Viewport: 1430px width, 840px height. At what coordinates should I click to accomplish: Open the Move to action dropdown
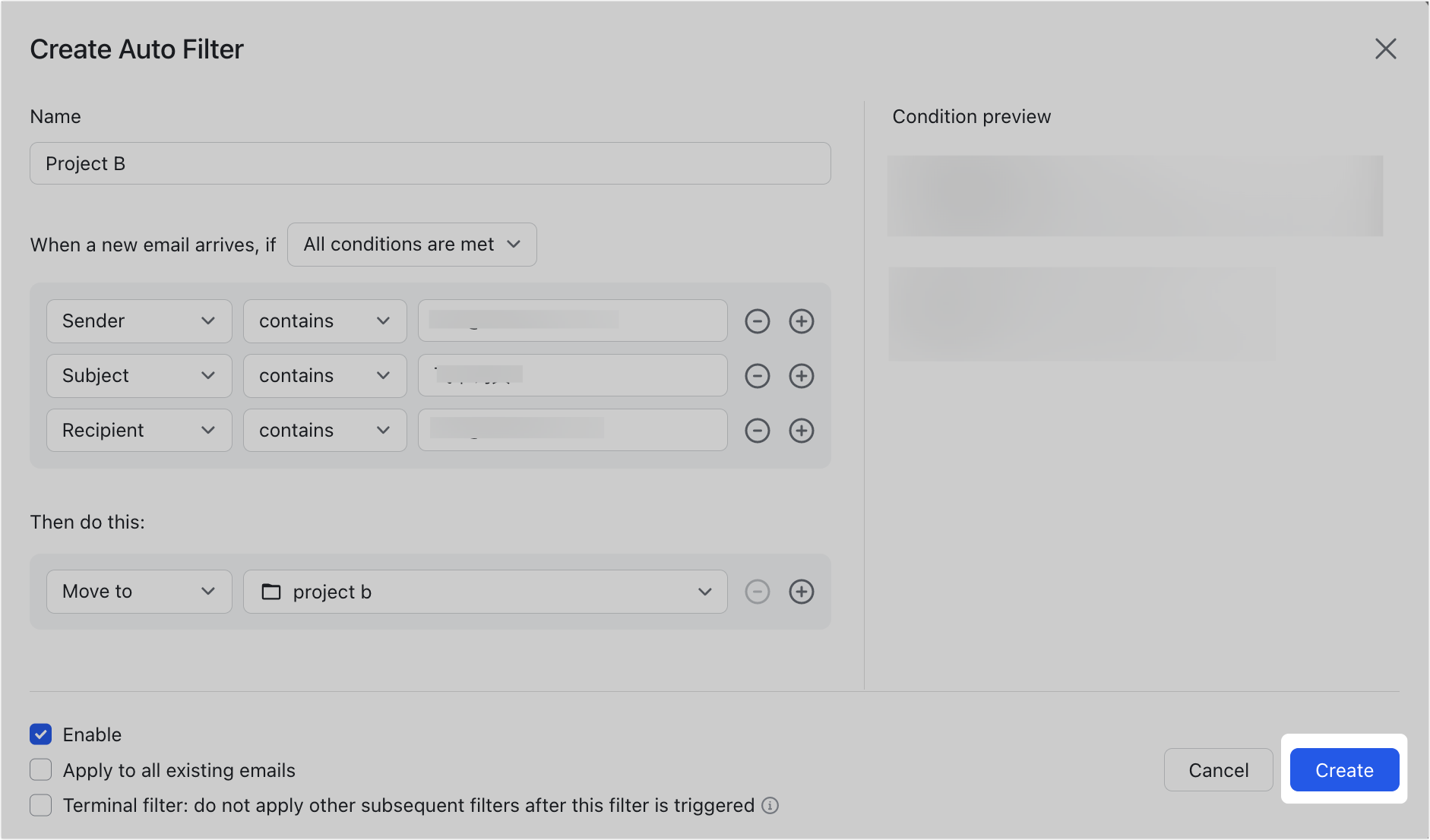pyautogui.click(x=138, y=591)
